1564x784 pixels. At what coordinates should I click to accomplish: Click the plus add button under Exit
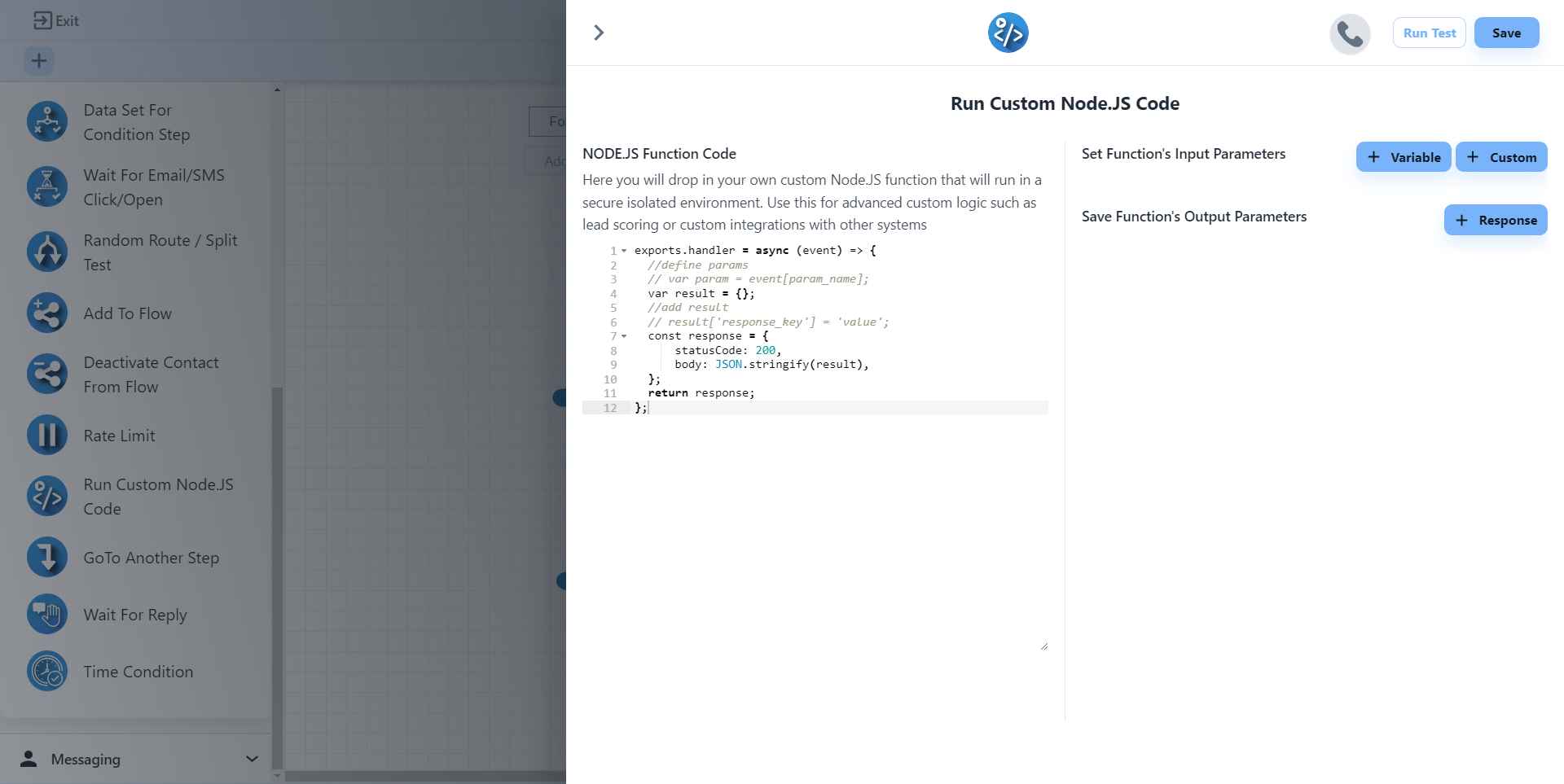pos(39,61)
